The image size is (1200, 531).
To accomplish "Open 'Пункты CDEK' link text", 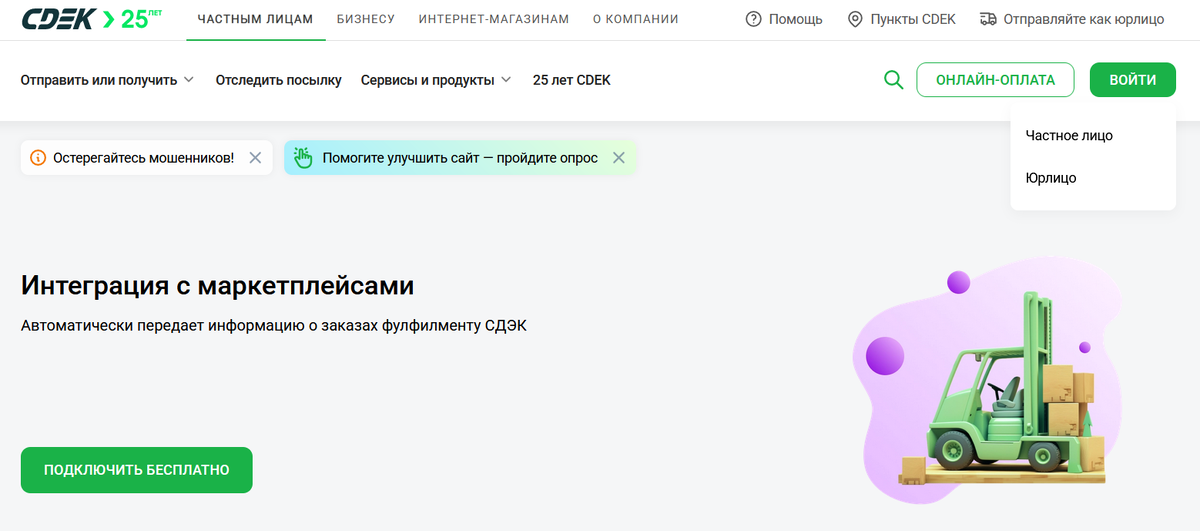I will click(913, 19).
